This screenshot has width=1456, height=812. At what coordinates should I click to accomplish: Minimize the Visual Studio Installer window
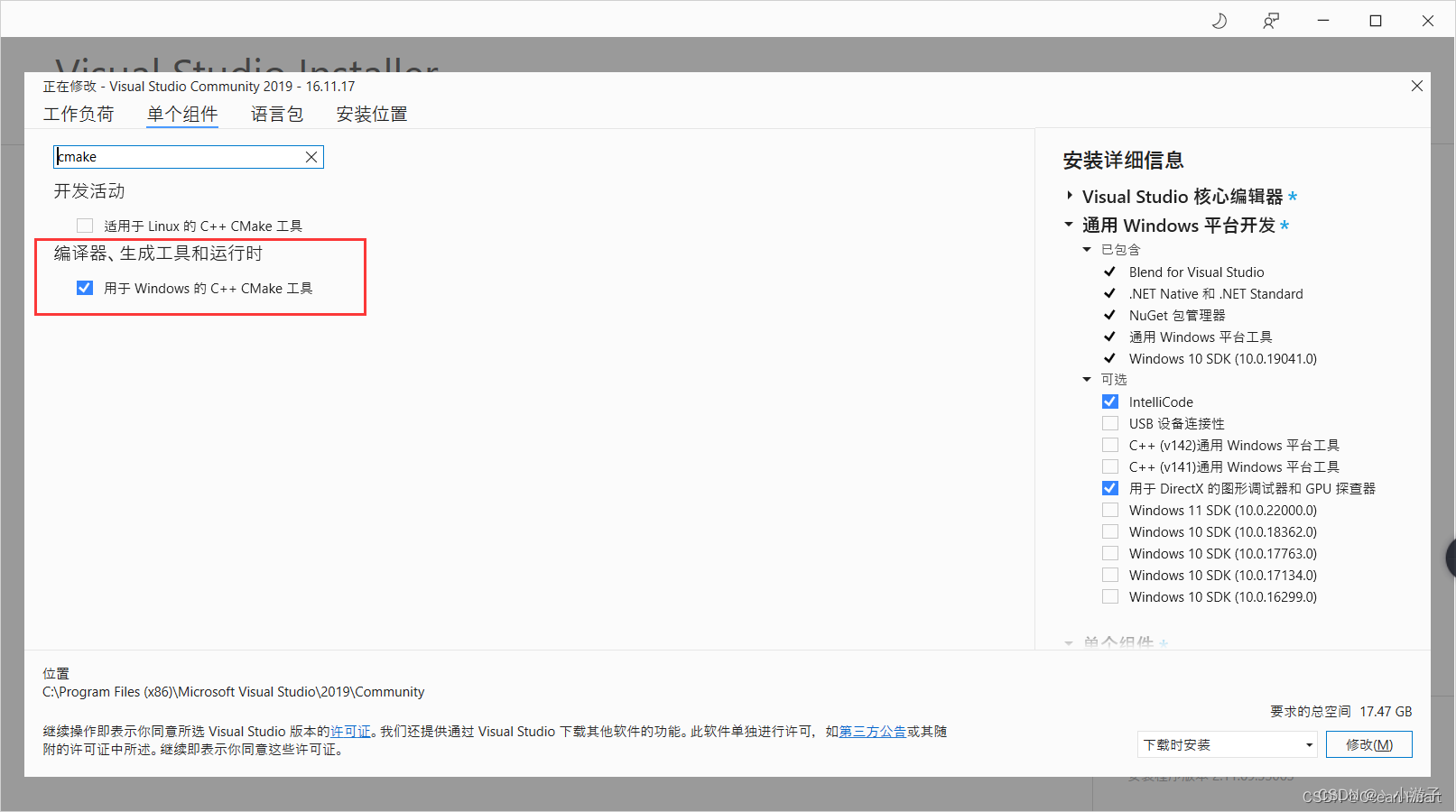click(x=1323, y=21)
